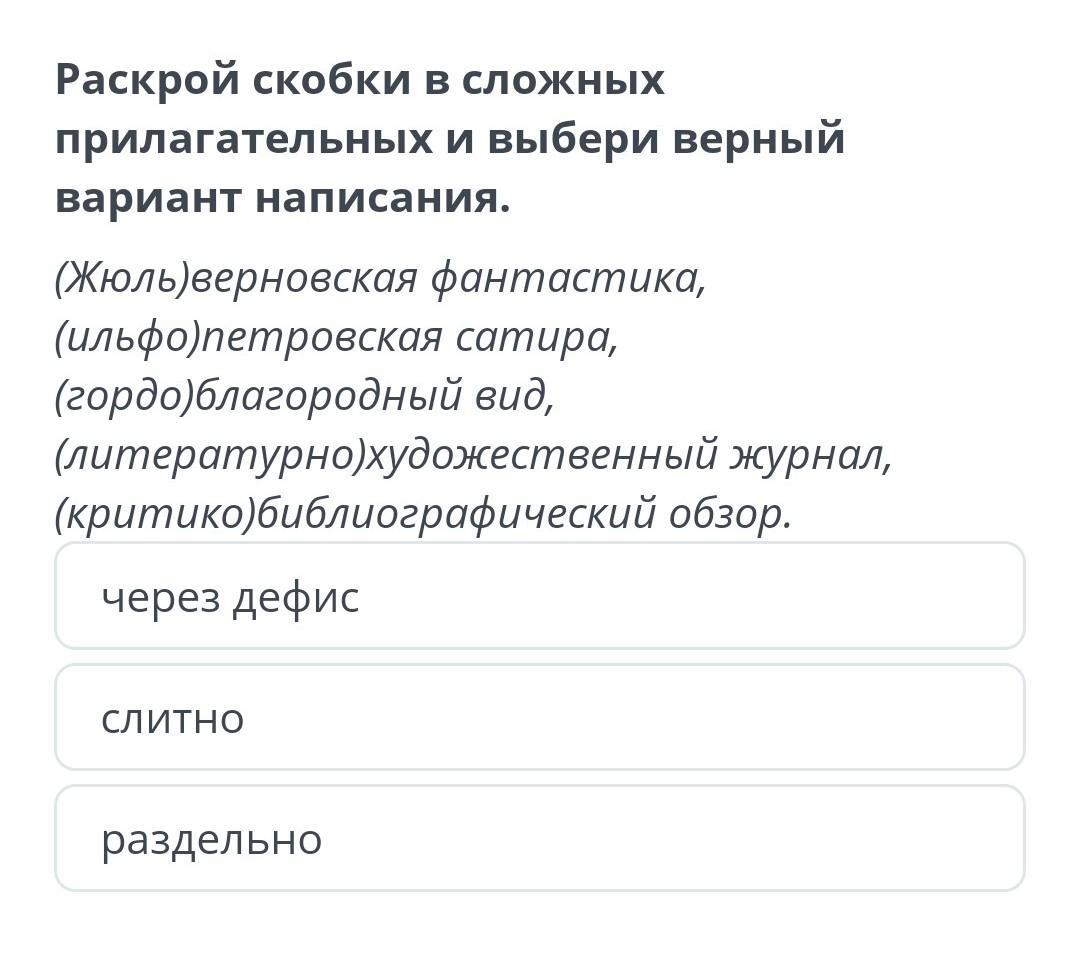Select the answer option "через дефис"

tap(540, 597)
